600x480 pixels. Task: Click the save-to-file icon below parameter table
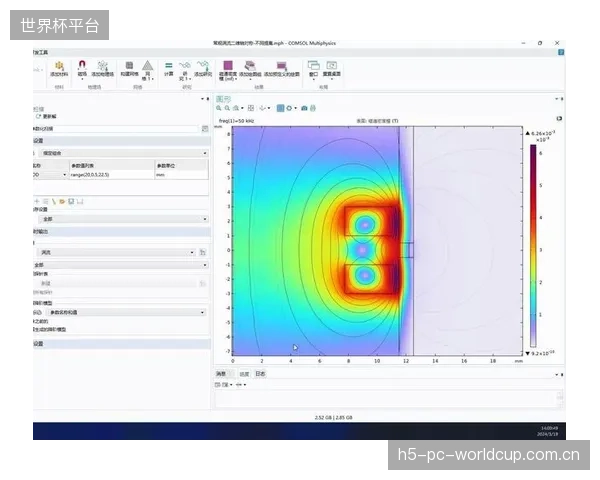coord(71,201)
